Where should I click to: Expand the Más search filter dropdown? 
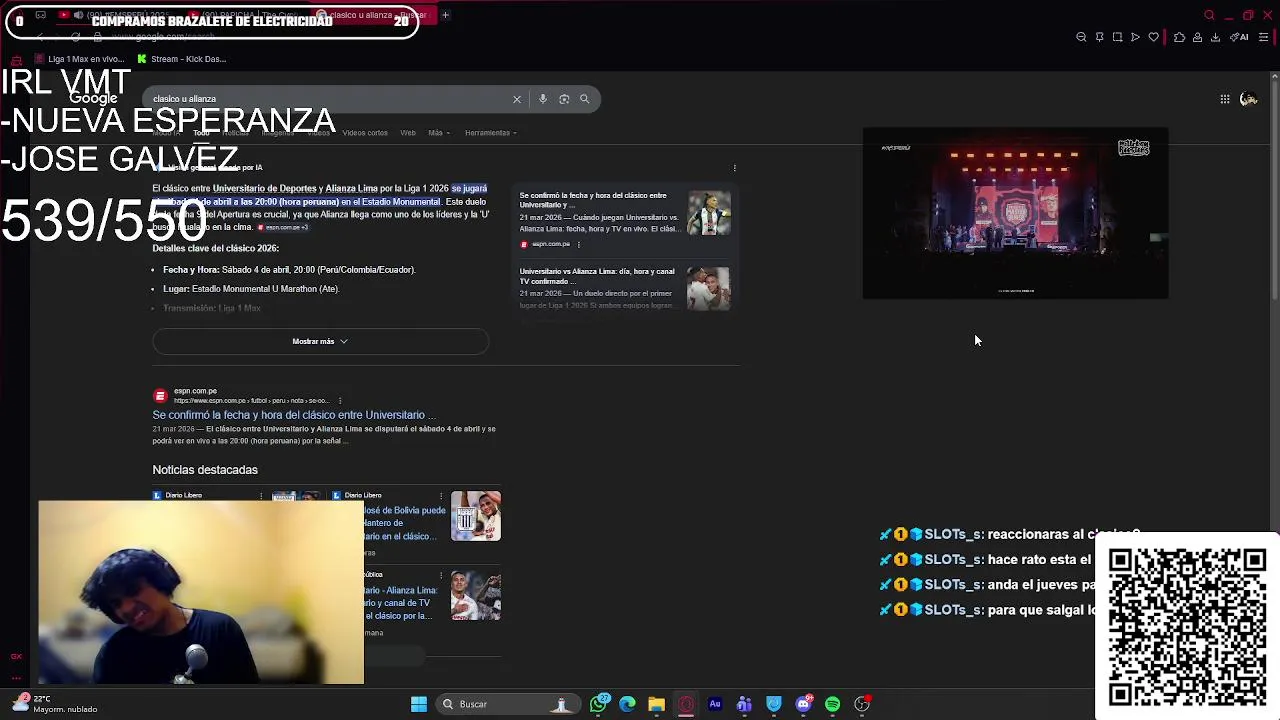[x=439, y=133]
